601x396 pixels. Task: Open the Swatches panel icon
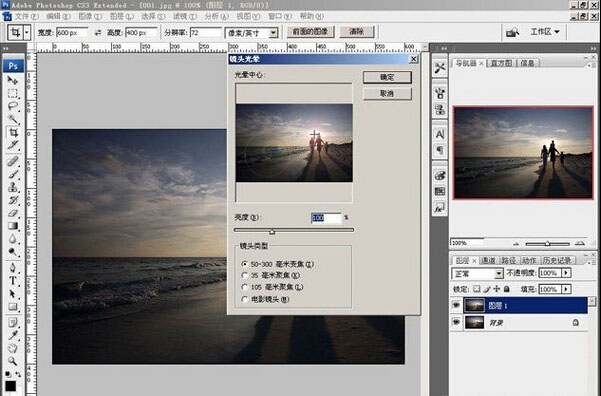[x=440, y=191]
